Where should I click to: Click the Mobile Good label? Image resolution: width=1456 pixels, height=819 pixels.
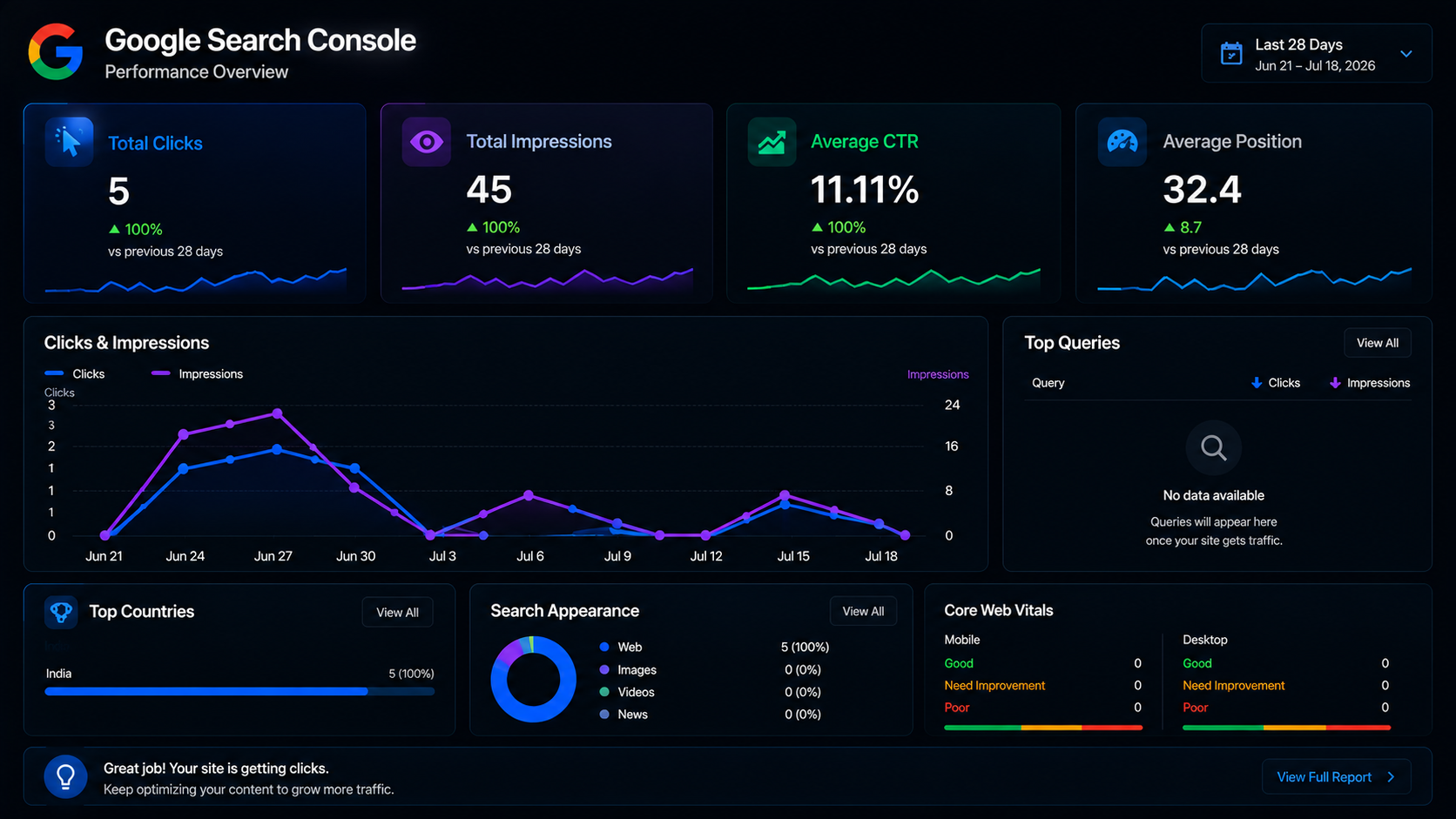(959, 663)
